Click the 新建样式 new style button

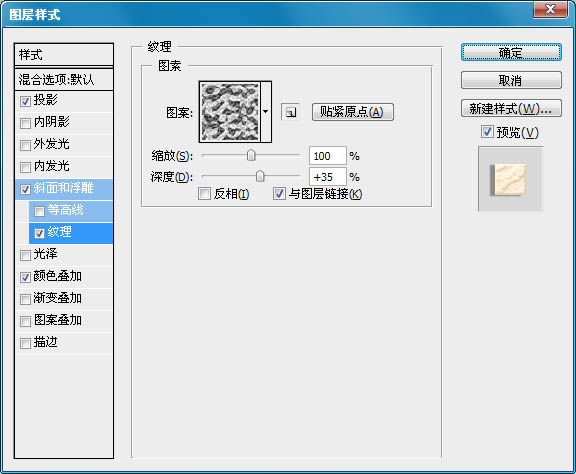pyautogui.click(x=511, y=108)
